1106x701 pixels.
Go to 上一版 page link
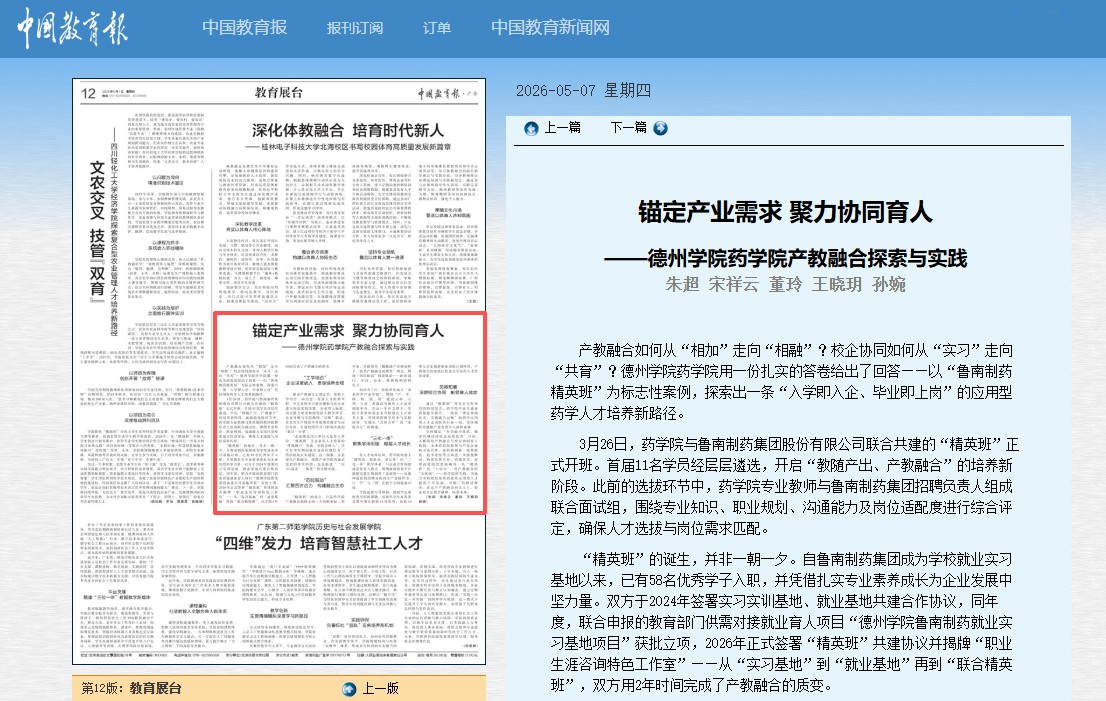380,689
